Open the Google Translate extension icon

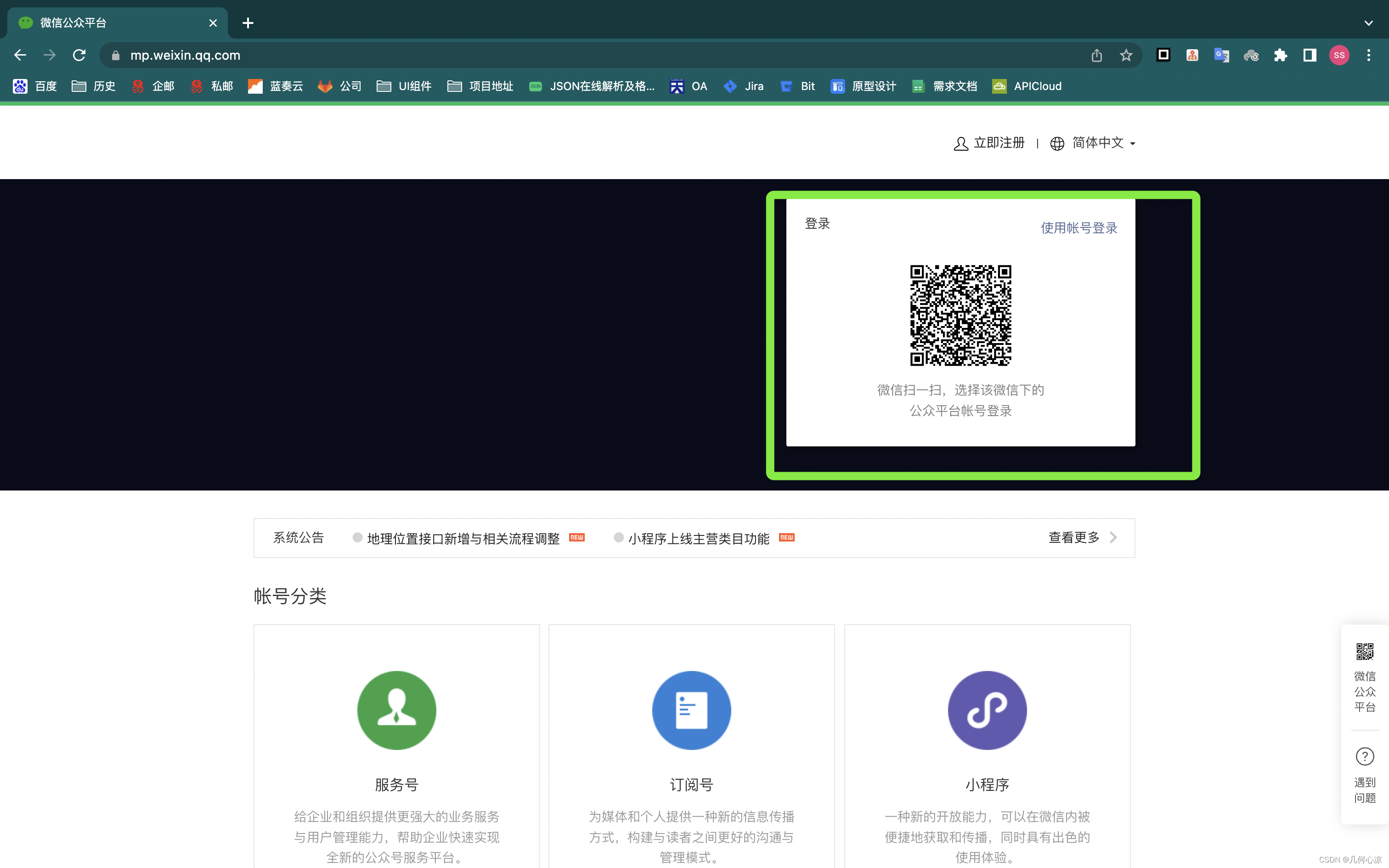coord(1221,55)
